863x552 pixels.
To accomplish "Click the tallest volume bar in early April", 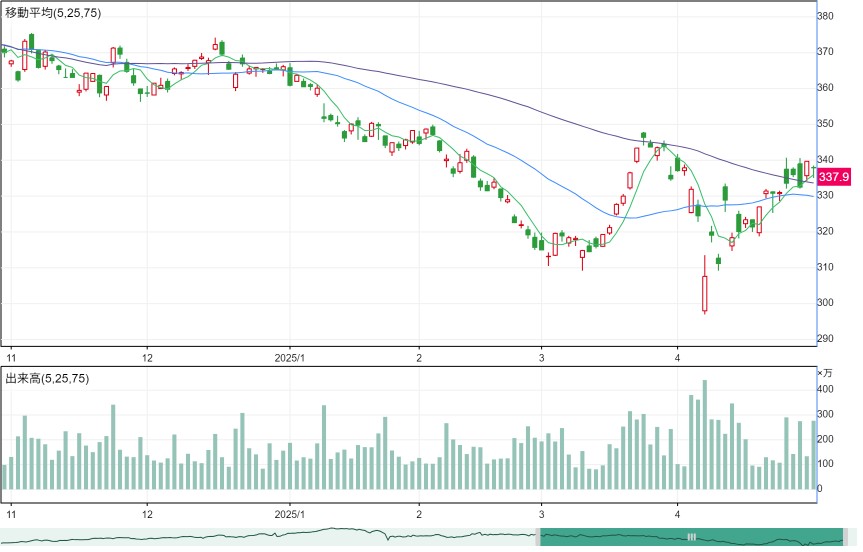I will pos(704,435).
